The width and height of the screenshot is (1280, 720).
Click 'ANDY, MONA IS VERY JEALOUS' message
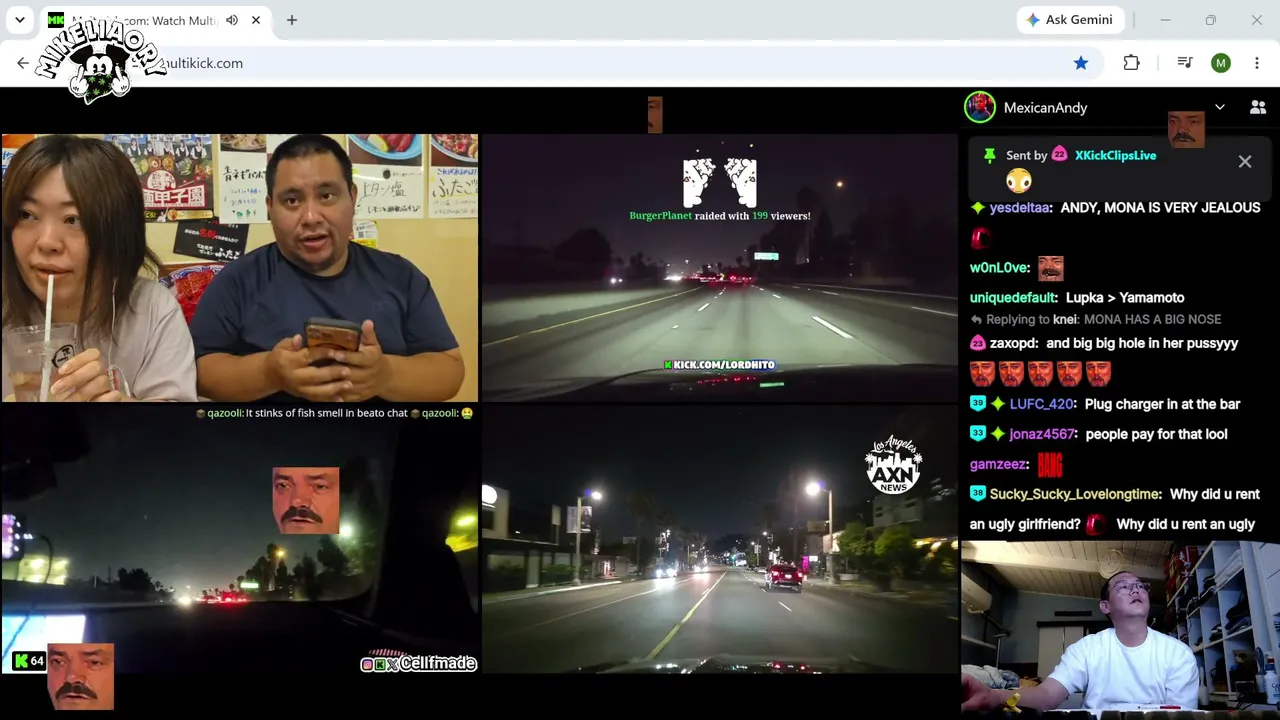click(x=1160, y=208)
